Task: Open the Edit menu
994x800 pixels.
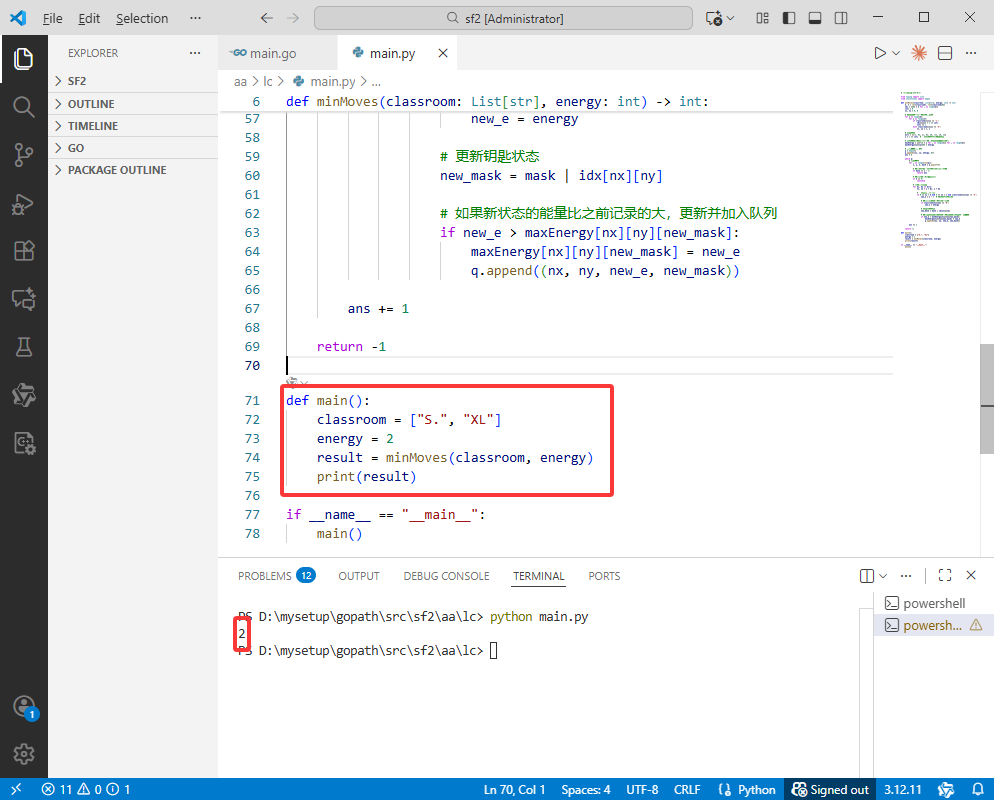Action: [89, 18]
